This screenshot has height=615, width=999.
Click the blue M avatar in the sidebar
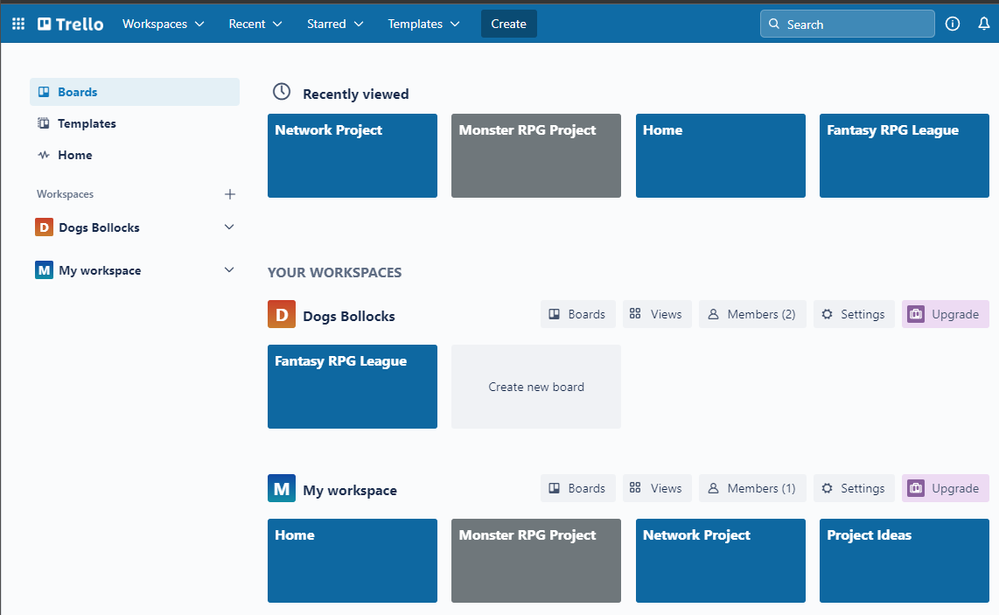pyautogui.click(x=44, y=270)
